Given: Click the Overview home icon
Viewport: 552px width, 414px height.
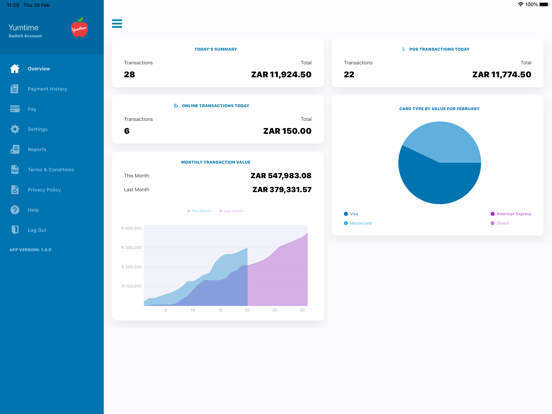Looking at the screenshot, I should pyautogui.click(x=15, y=69).
